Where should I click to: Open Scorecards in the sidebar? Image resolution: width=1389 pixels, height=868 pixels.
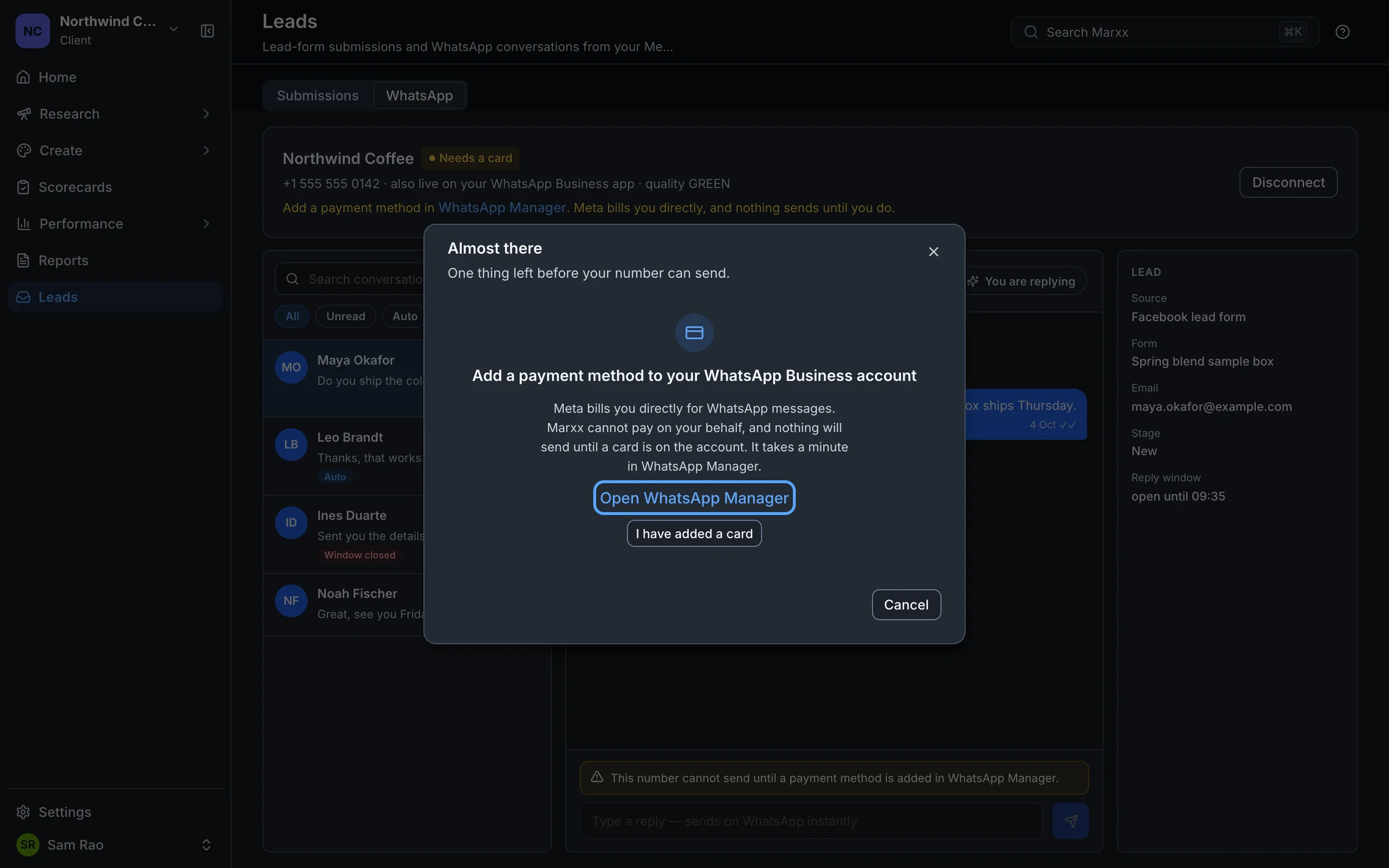point(115,187)
